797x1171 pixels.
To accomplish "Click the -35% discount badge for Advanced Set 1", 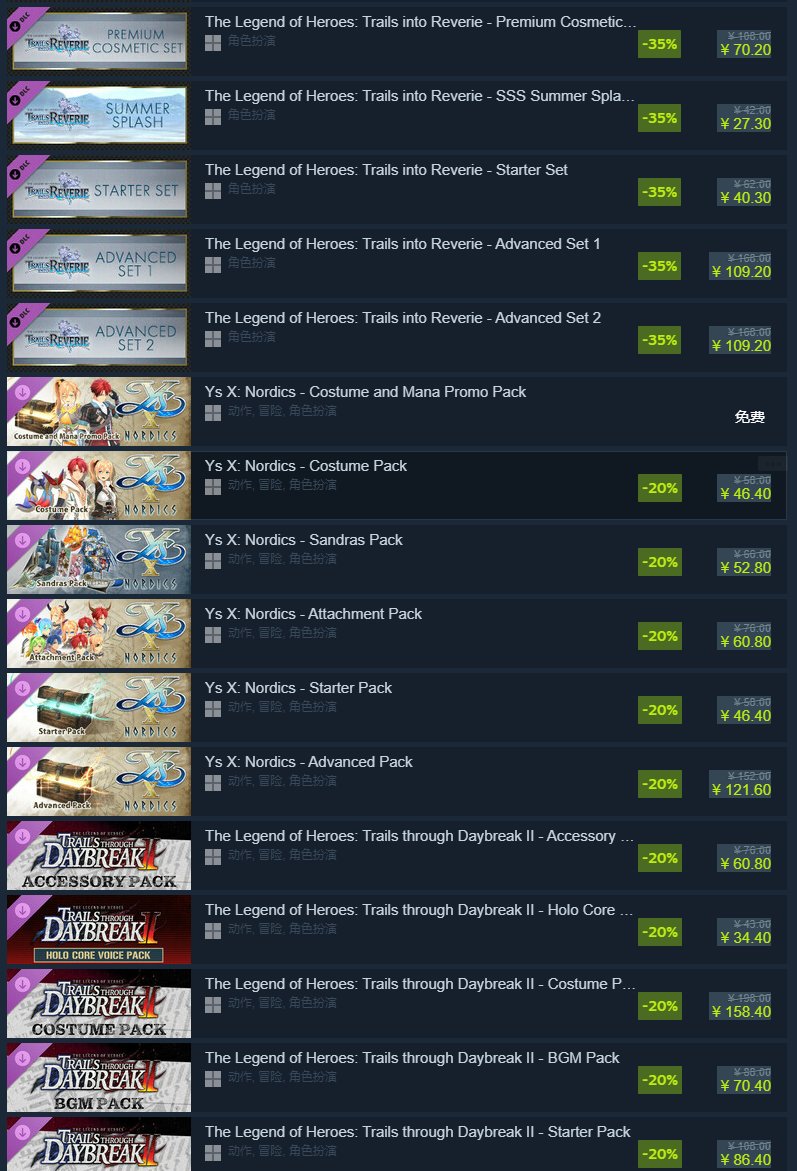I will pyautogui.click(x=660, y=266).
